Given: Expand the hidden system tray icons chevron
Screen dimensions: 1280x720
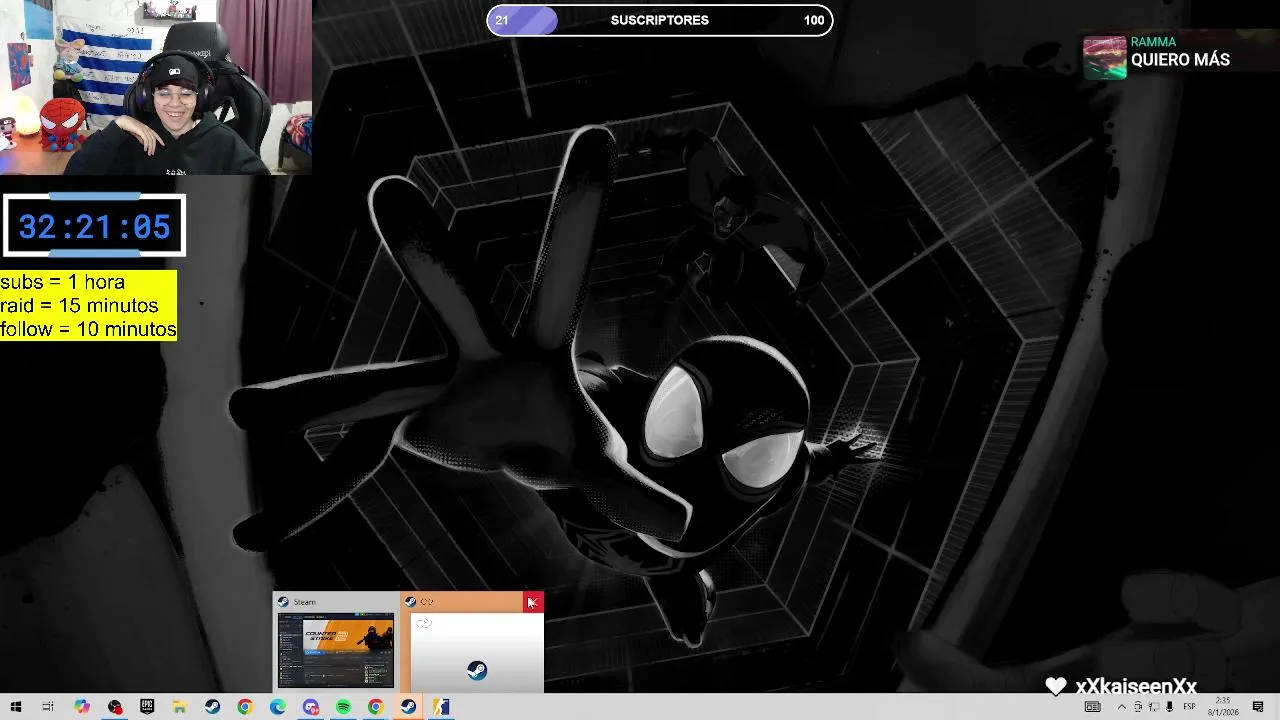Looking at the screenshot, I should point(1120,707).
